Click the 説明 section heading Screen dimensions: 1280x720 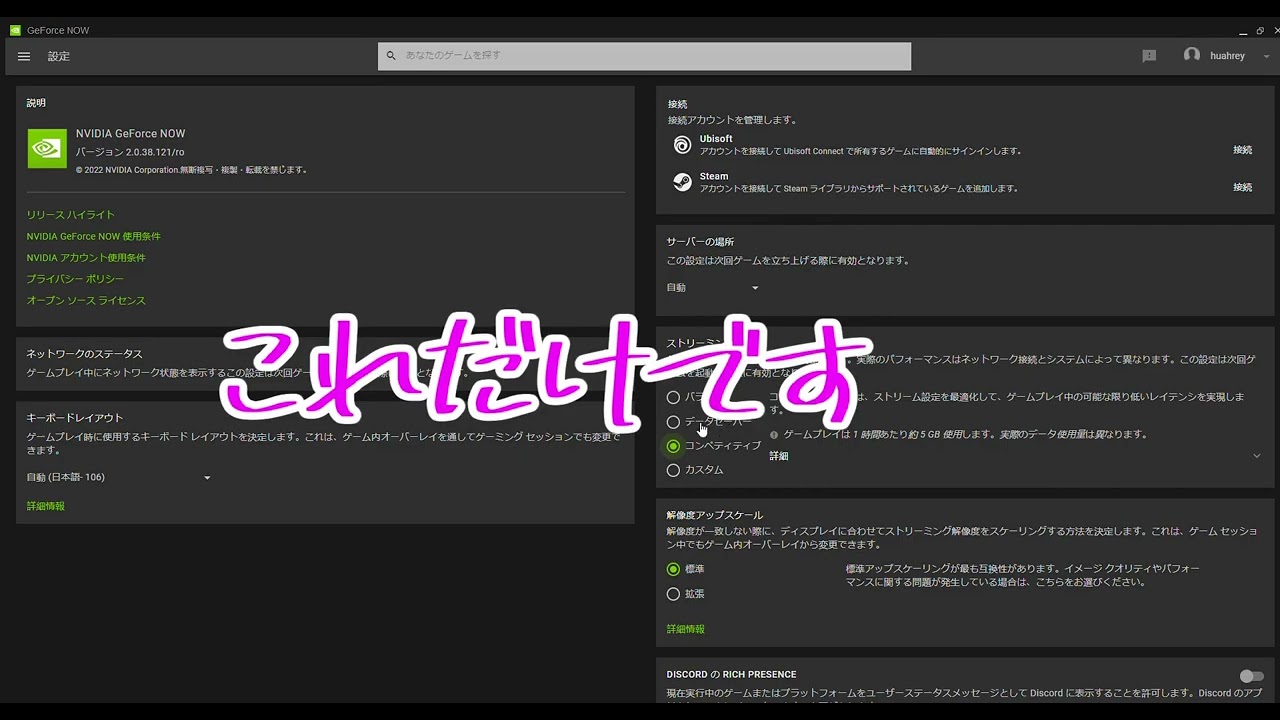pos(36,103)
